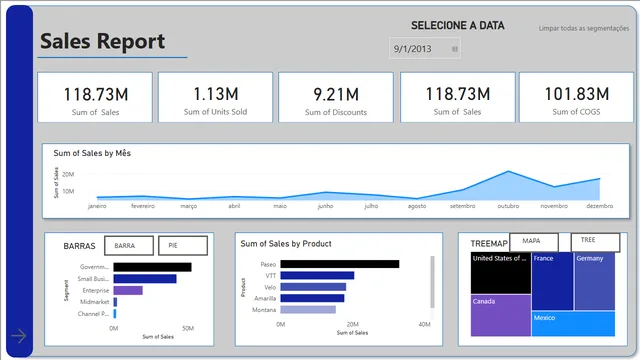Click the 9/1/2013 date input field

click(425, 49)
